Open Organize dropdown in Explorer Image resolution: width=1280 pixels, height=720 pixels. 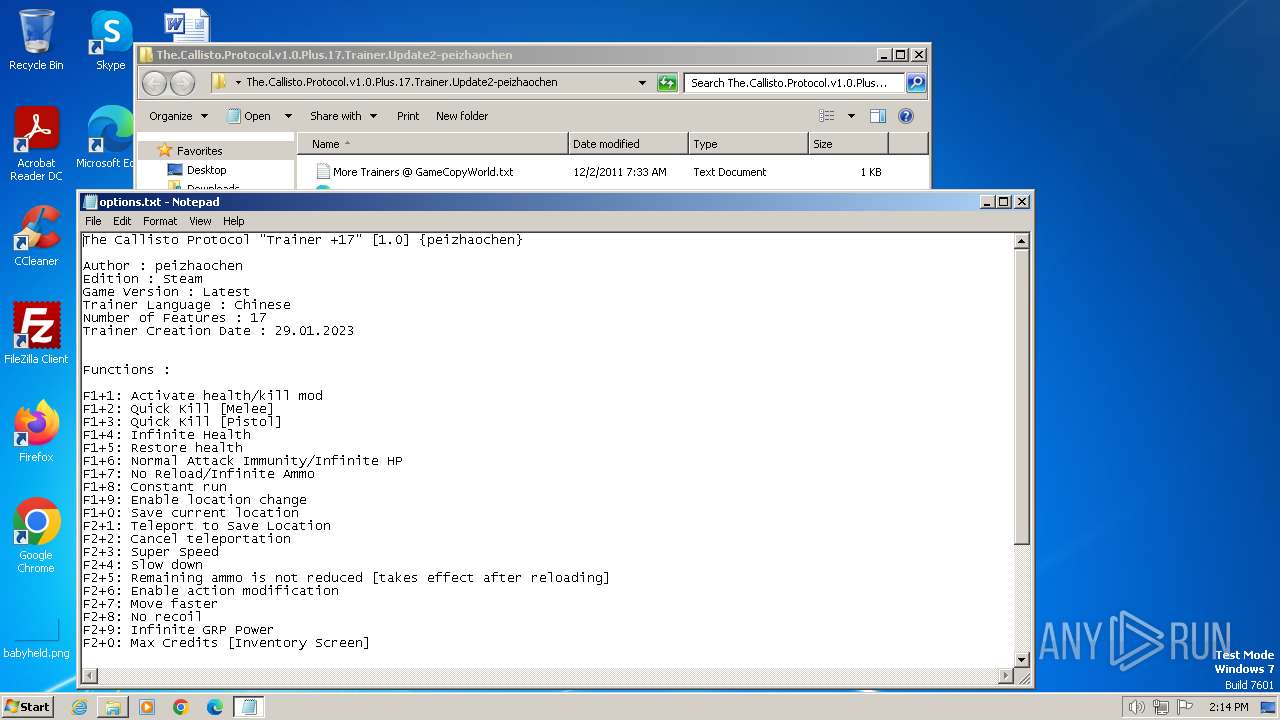178,116
